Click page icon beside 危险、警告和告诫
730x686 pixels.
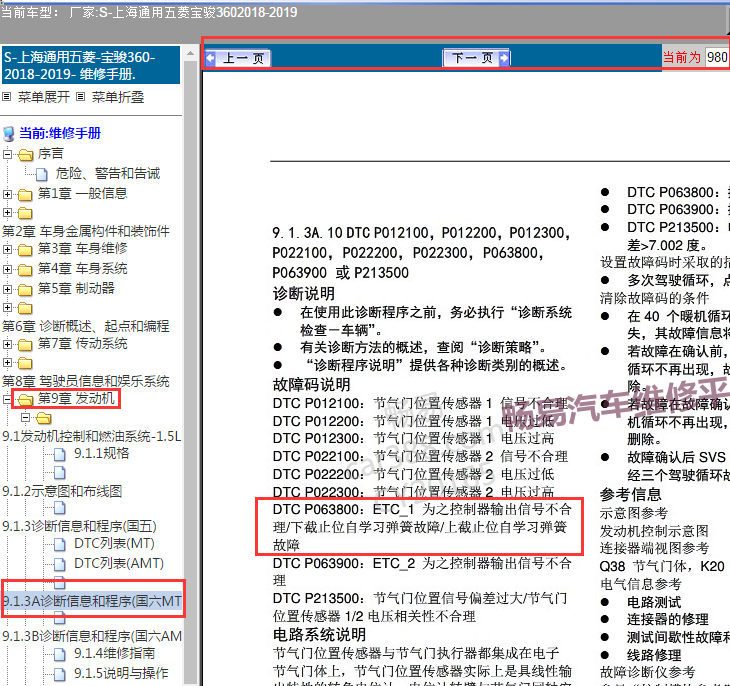tap(42, 175)
